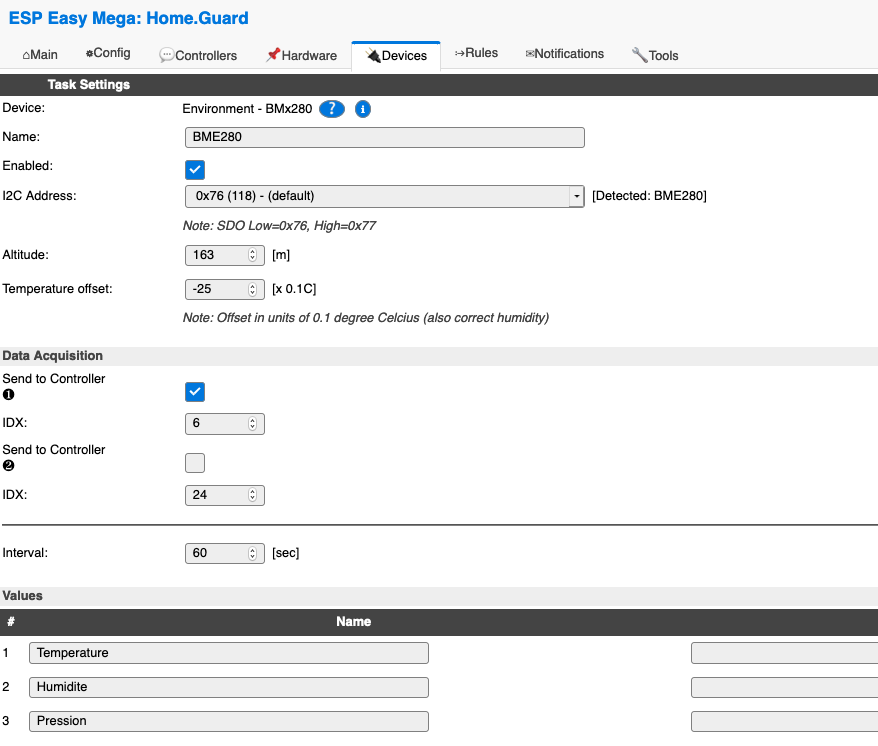Screen dimensions: 878x746
Task: Click the blue question mark help icon
Action: tap(332, 109)
